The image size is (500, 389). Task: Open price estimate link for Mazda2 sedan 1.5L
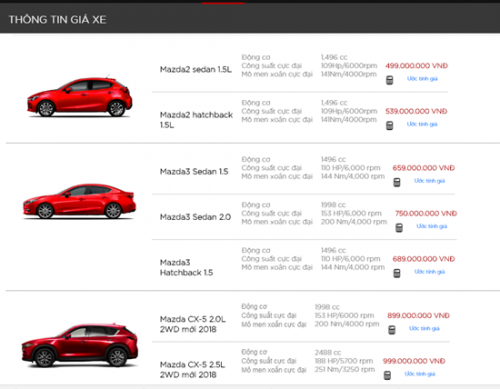[422, 79]
